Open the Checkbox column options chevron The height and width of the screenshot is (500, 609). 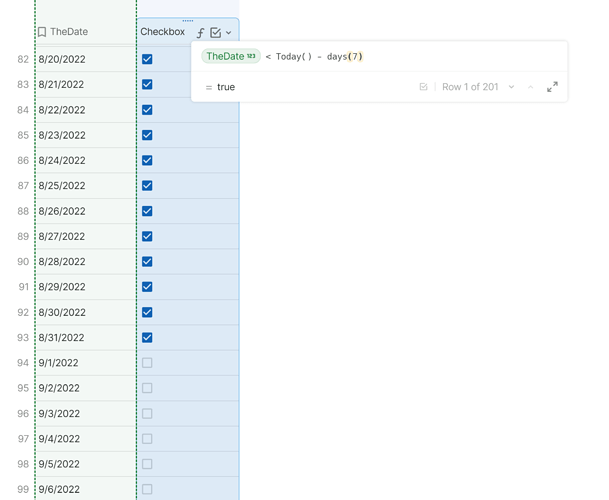(229, 33)
